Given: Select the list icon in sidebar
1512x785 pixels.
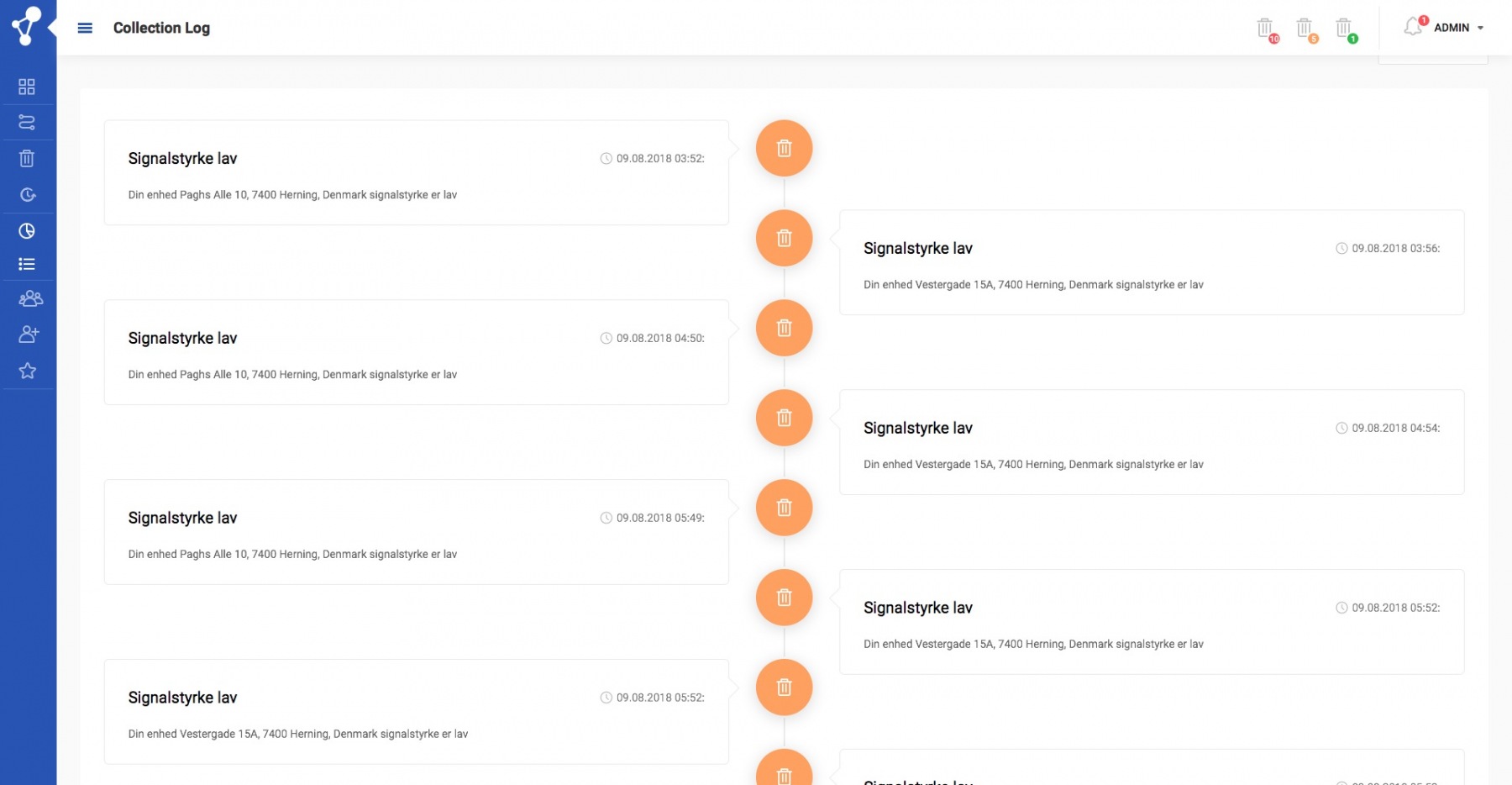Looking at the screenshot, I should 27,264.
